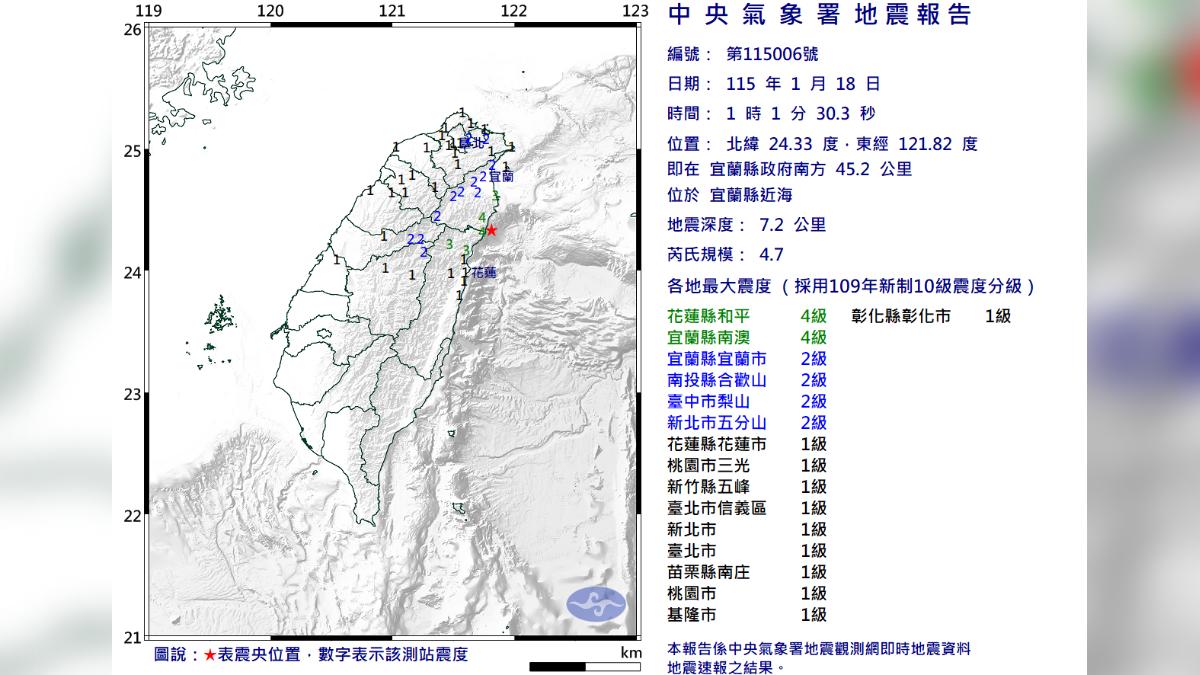Click the 宜蘭 label on the map
The width and height of the screenshot is (1200, 675).
point(500,176)
